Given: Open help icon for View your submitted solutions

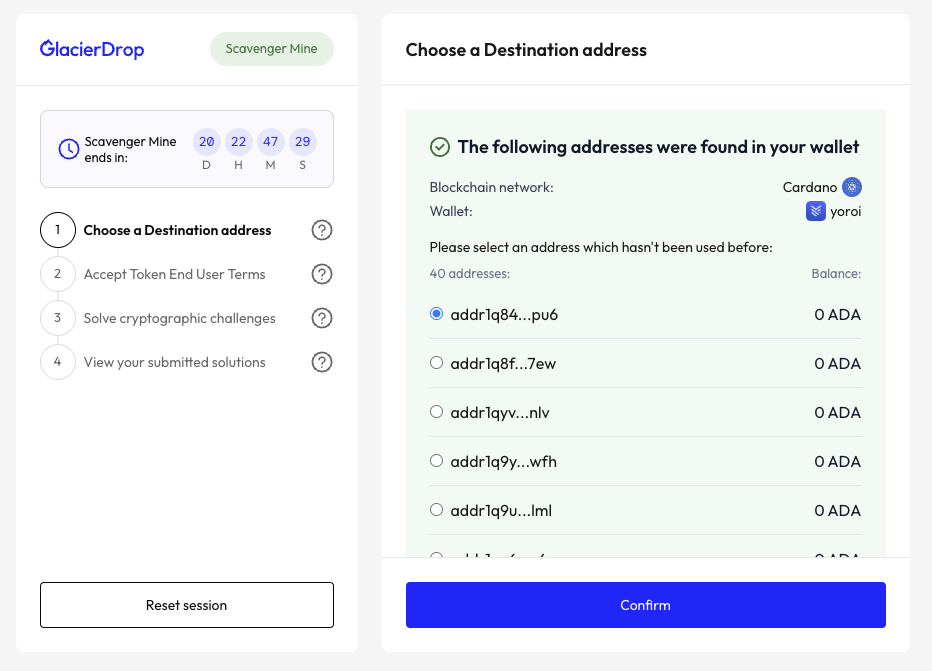Looking at the screenshot, I should coord(321,362).
